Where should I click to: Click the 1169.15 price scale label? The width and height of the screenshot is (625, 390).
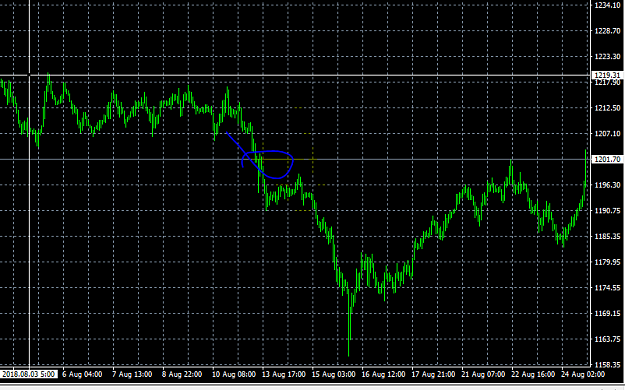(608, 313)
